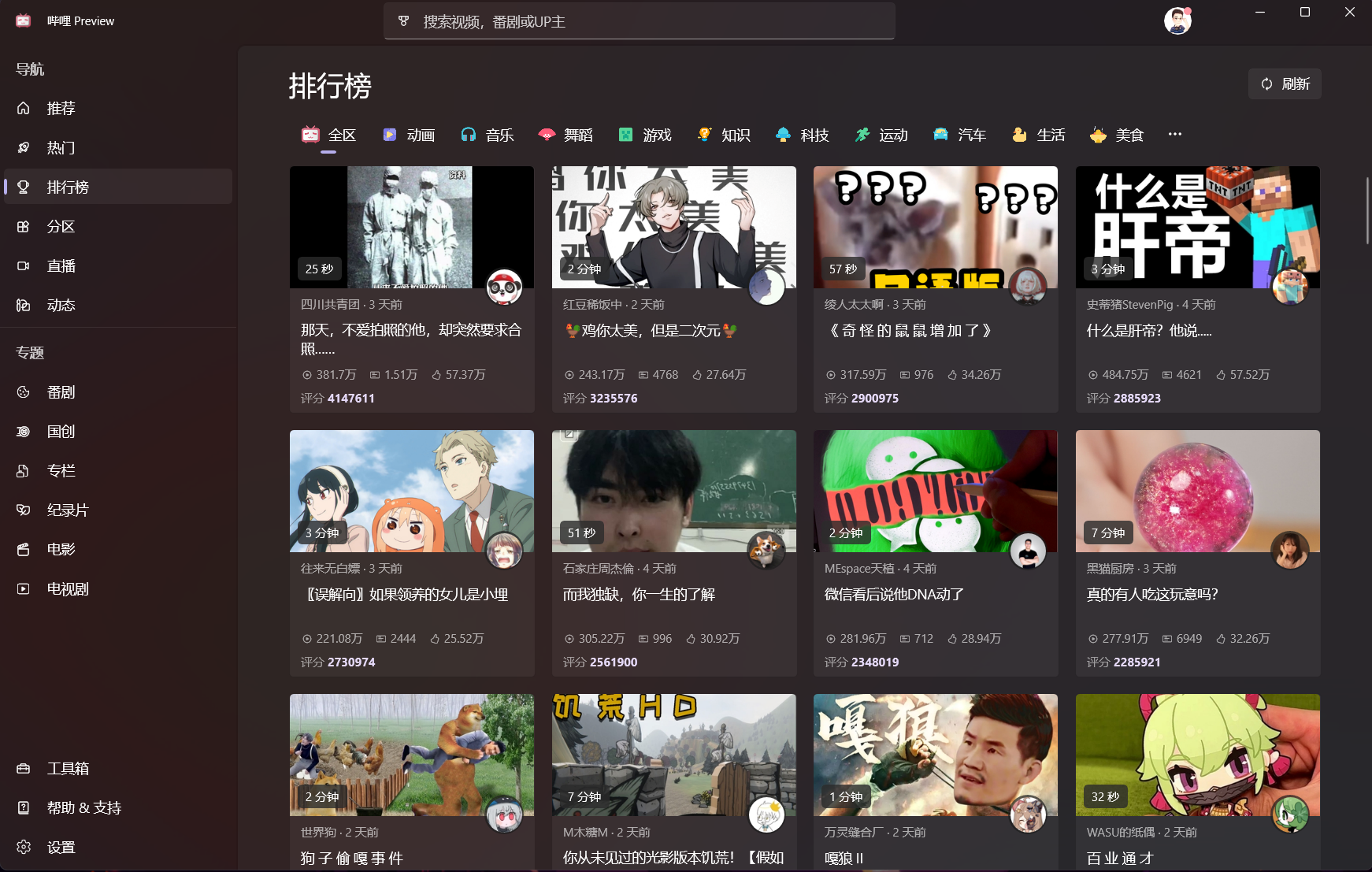Play the 什么是肝帝 video thumbnail
Screen dimensions: 1372x872
[1196, 227]
